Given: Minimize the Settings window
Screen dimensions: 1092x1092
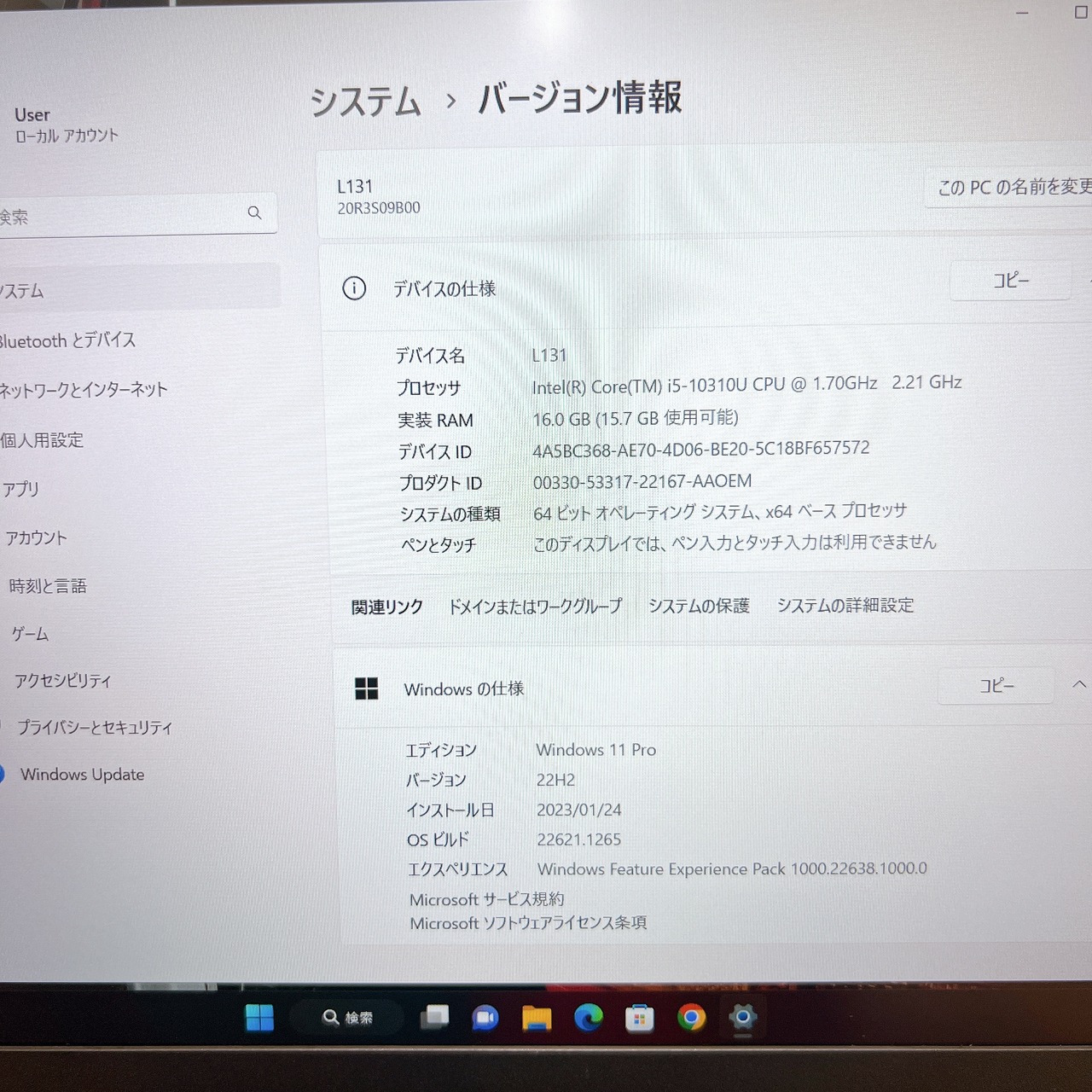Looking at the screenshot, I should [1022, 13].
